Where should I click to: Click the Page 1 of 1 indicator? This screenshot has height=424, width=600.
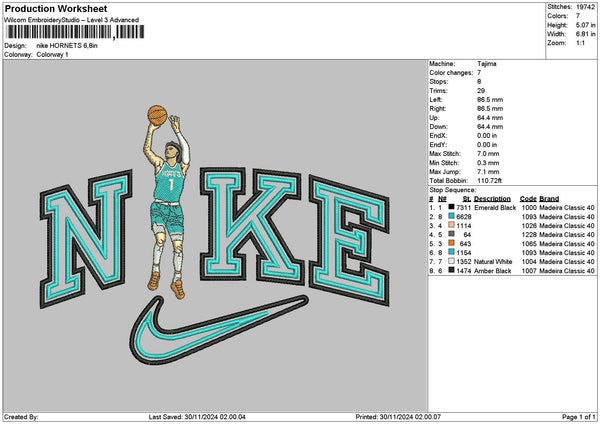click(579, 417)
